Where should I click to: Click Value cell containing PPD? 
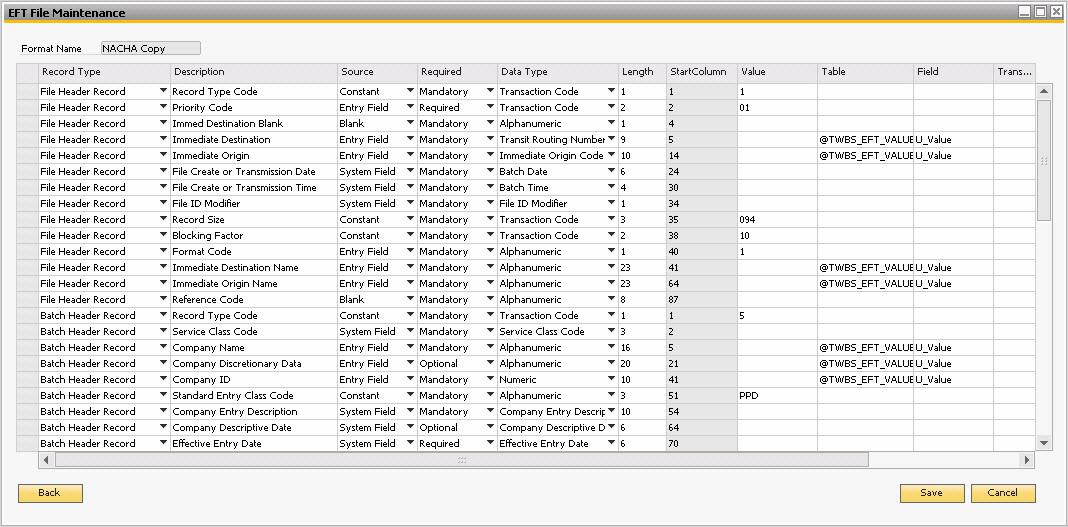(x=777, y=396)
